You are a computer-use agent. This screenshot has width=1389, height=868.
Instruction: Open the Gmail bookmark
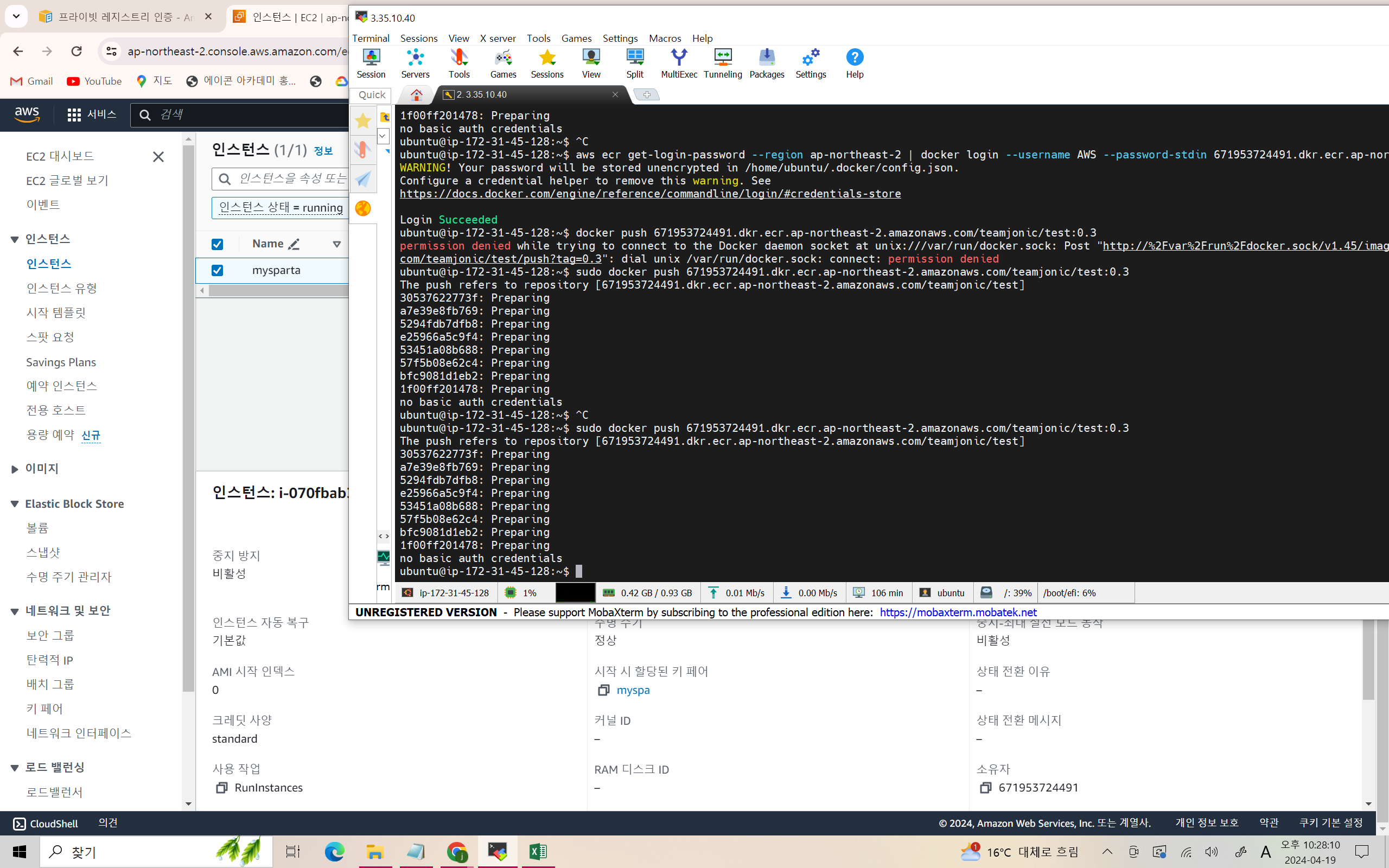(32, 81)
